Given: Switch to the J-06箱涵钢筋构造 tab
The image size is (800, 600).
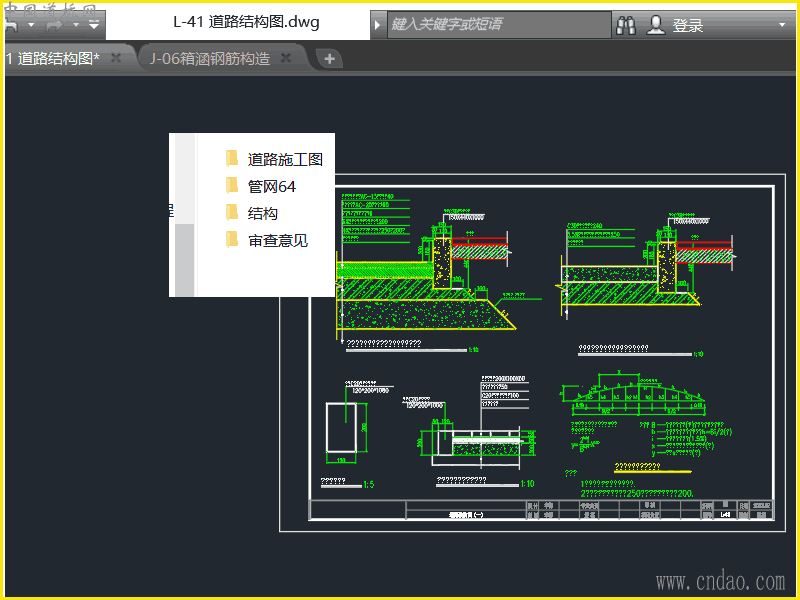Looking at the screenshot, I should tap(210, 59).
